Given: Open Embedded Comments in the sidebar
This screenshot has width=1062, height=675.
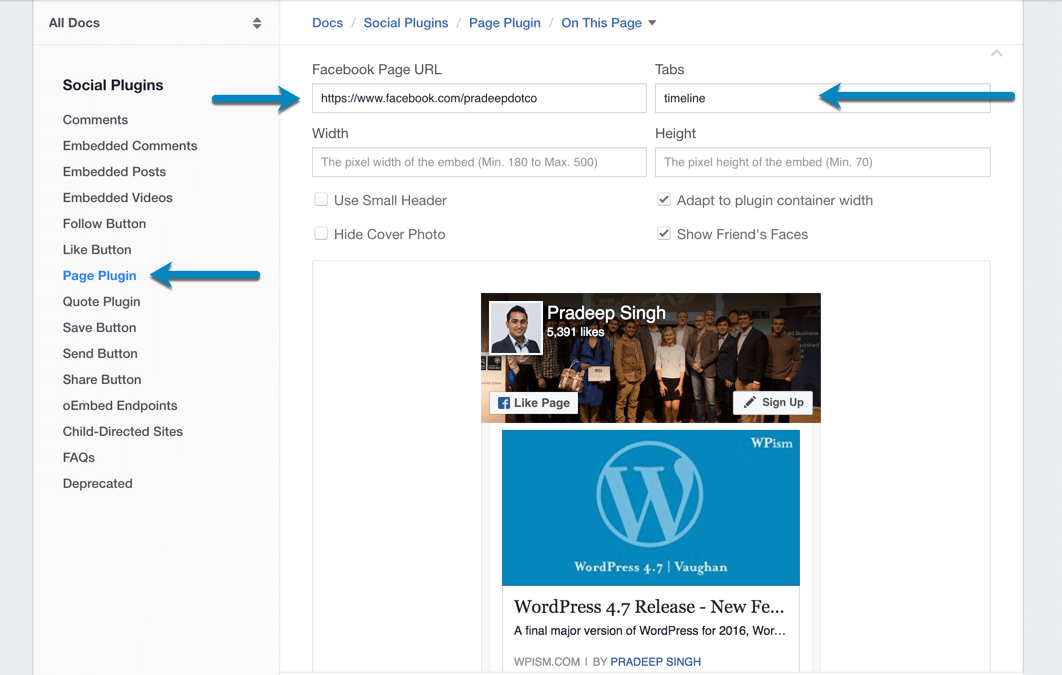Looking at the screenshot, I should click(130, 146).
